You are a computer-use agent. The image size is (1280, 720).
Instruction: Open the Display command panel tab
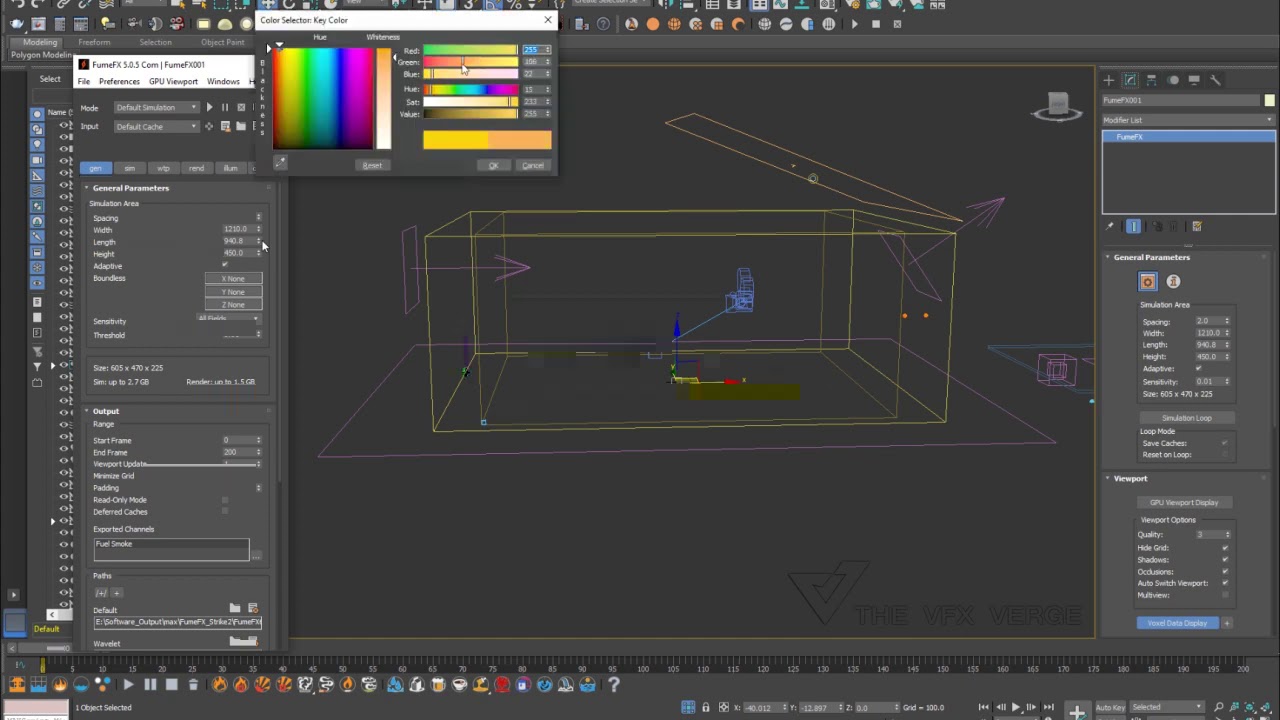(x=1194, y=80)
